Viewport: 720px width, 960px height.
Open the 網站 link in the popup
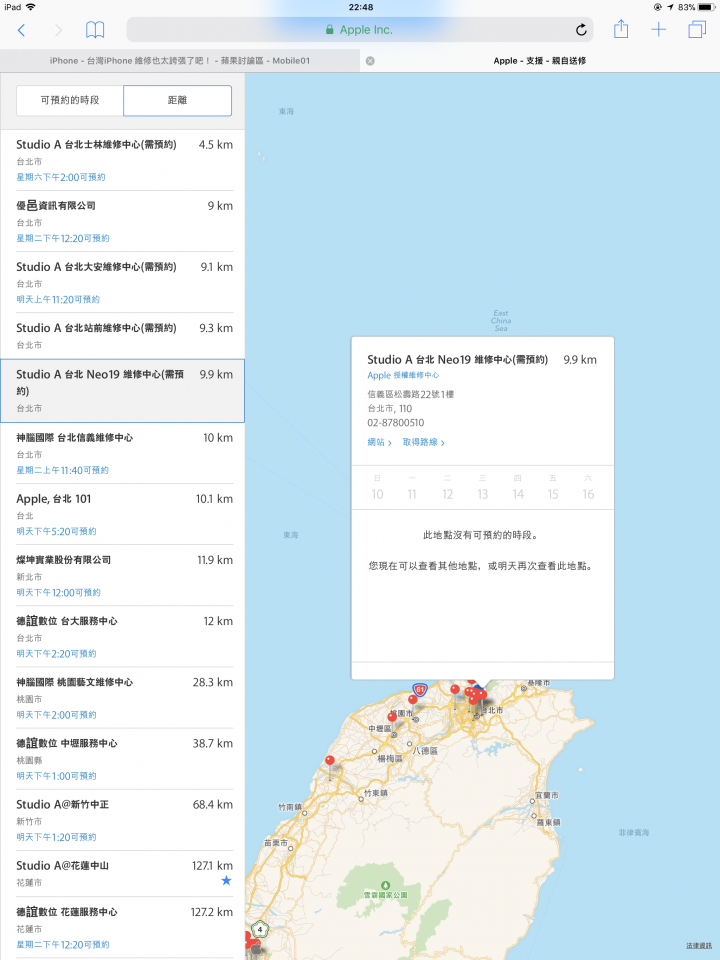pyautogui.click(x=379, y=442)
